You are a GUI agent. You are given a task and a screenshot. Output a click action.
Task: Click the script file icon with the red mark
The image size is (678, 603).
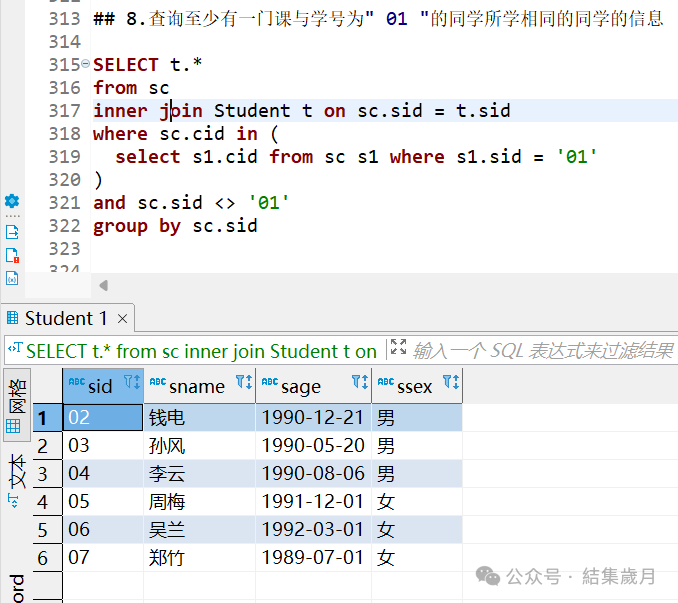[x=12, y=255]
